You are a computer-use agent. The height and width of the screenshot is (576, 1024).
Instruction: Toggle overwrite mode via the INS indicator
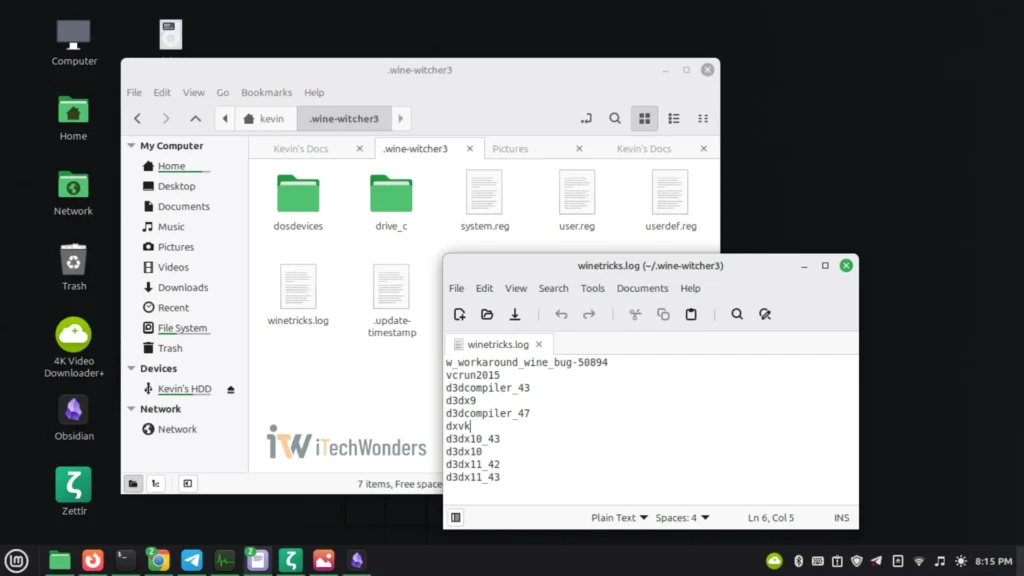point(841,517)
